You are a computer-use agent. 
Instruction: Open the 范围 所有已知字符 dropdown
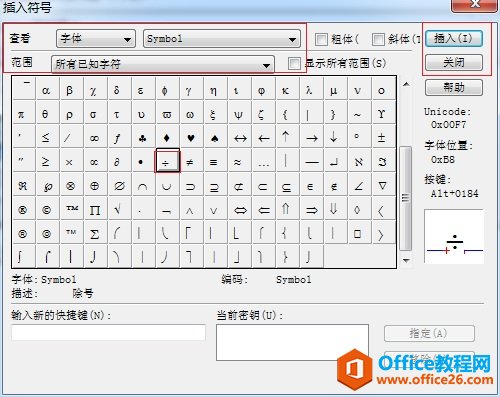coord(163,64)
